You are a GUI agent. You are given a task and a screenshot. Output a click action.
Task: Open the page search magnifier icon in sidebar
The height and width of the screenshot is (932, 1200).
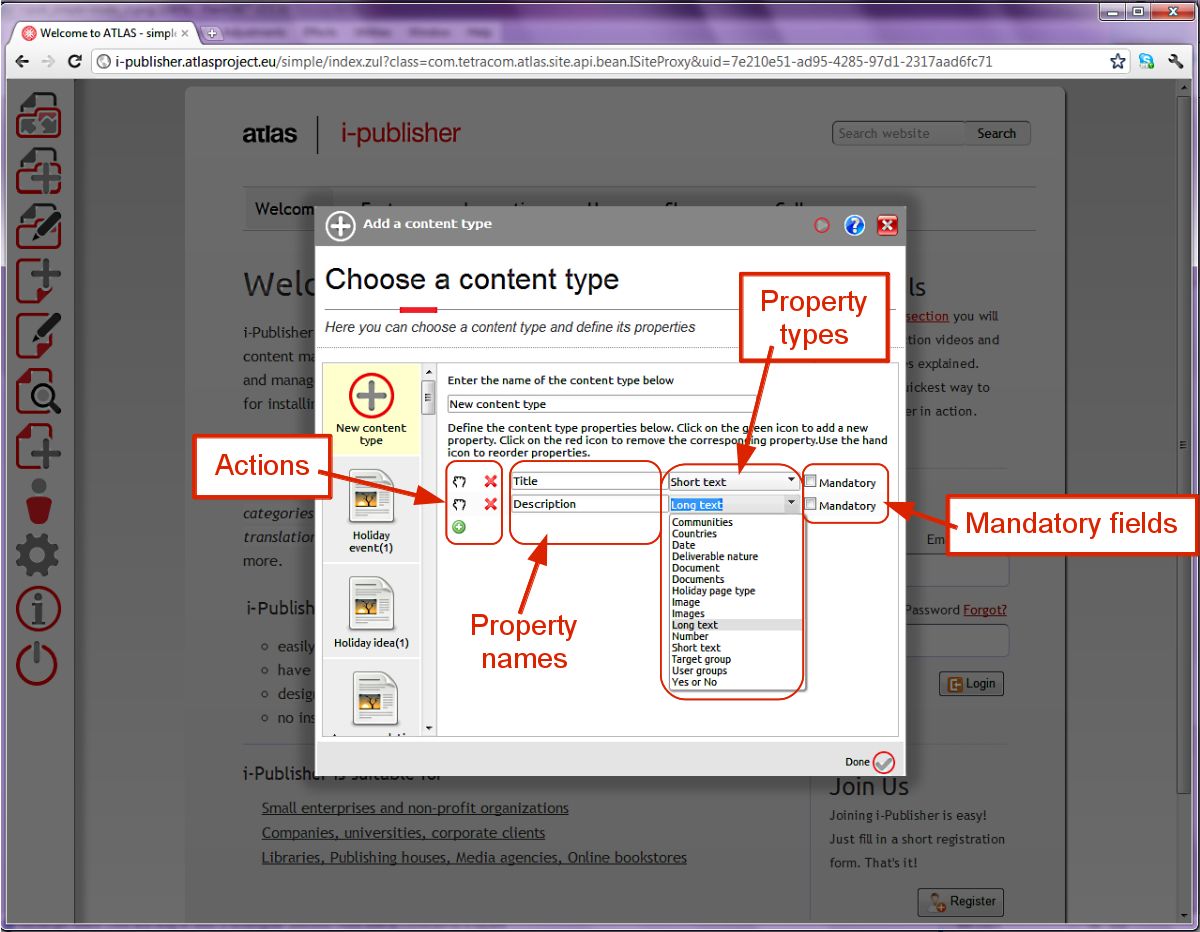(39, 390)
